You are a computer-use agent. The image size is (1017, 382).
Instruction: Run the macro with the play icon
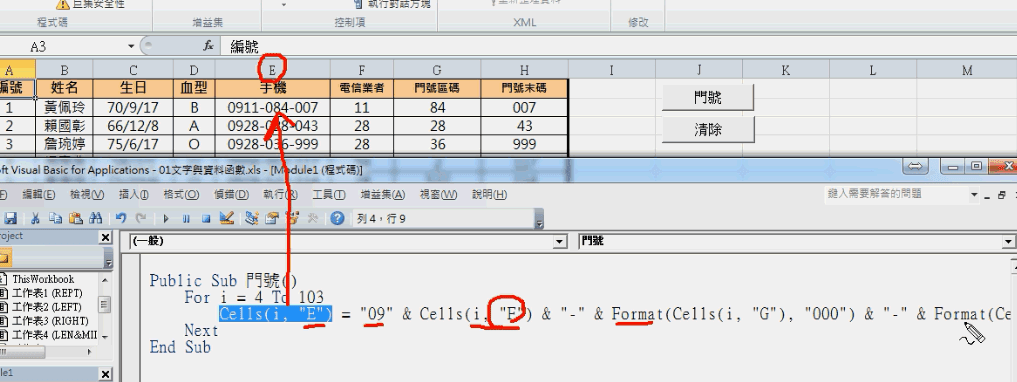165,219
